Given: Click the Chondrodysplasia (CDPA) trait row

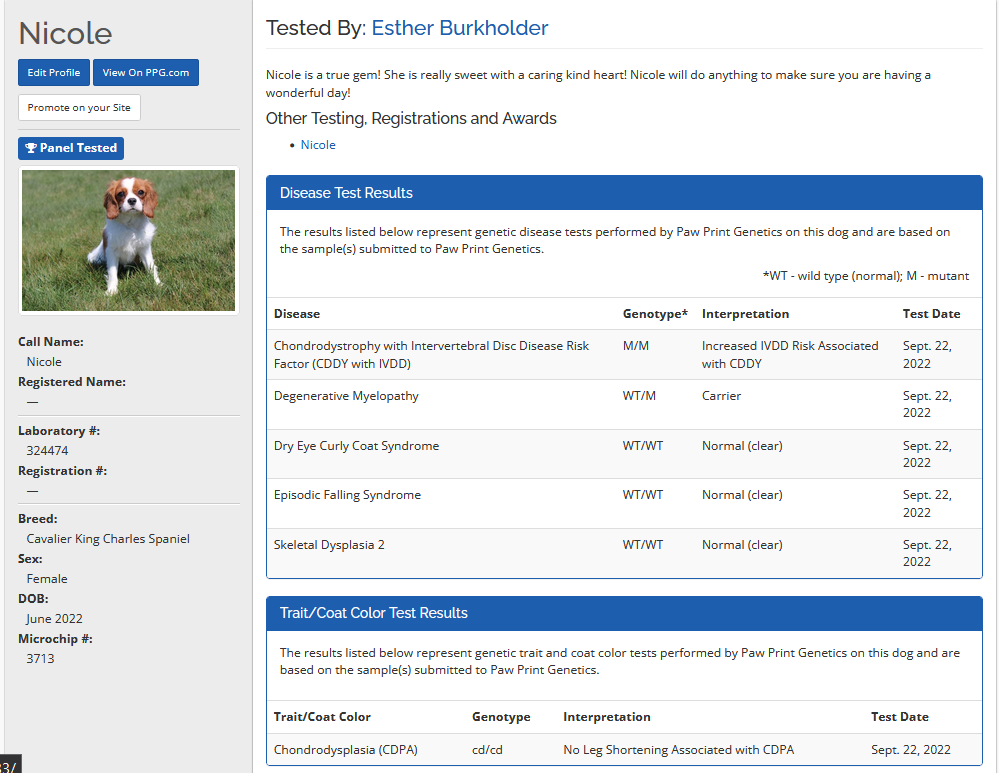Looking at the screenshot, I should (345, 749).
